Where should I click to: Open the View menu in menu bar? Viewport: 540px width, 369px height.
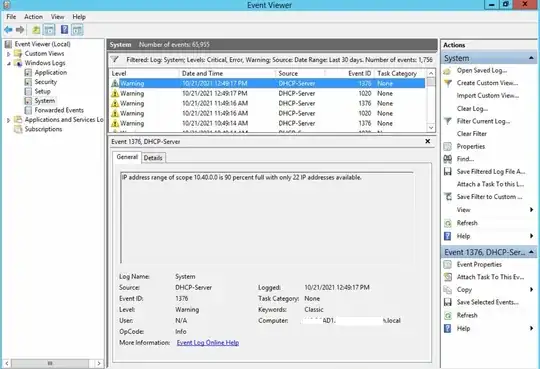coord(58,17)
